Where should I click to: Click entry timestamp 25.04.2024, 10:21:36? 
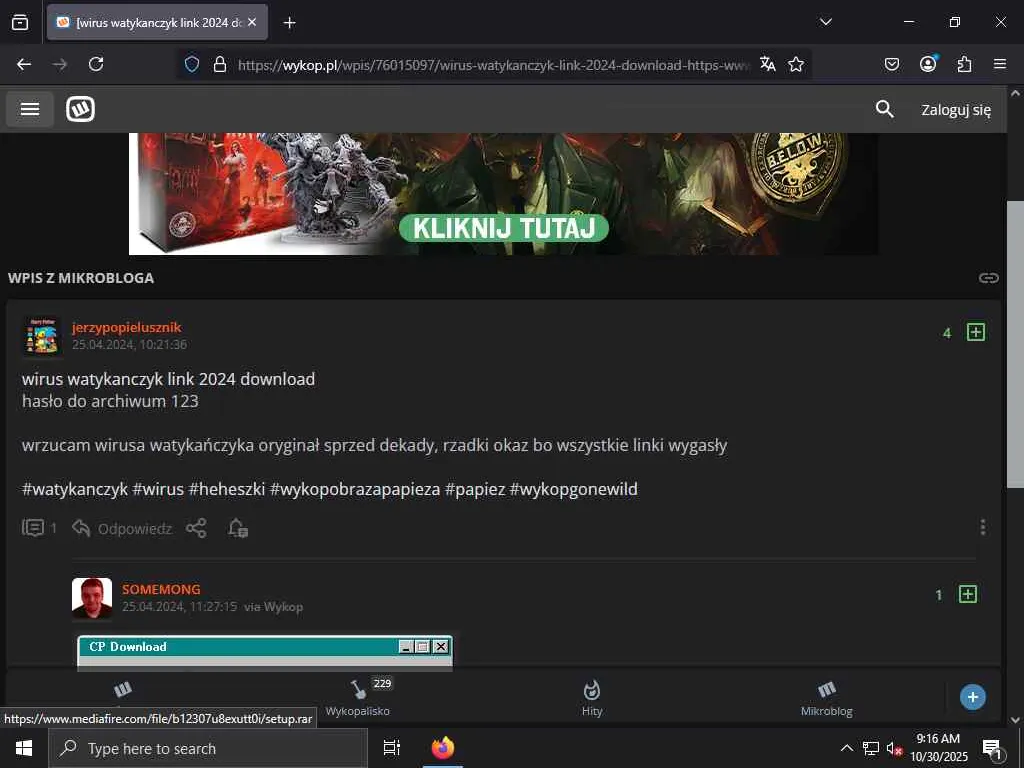(129, 344)
